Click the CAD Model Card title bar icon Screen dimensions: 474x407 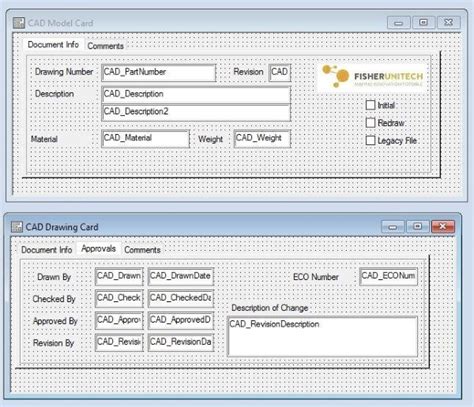[x=19, y=23]
